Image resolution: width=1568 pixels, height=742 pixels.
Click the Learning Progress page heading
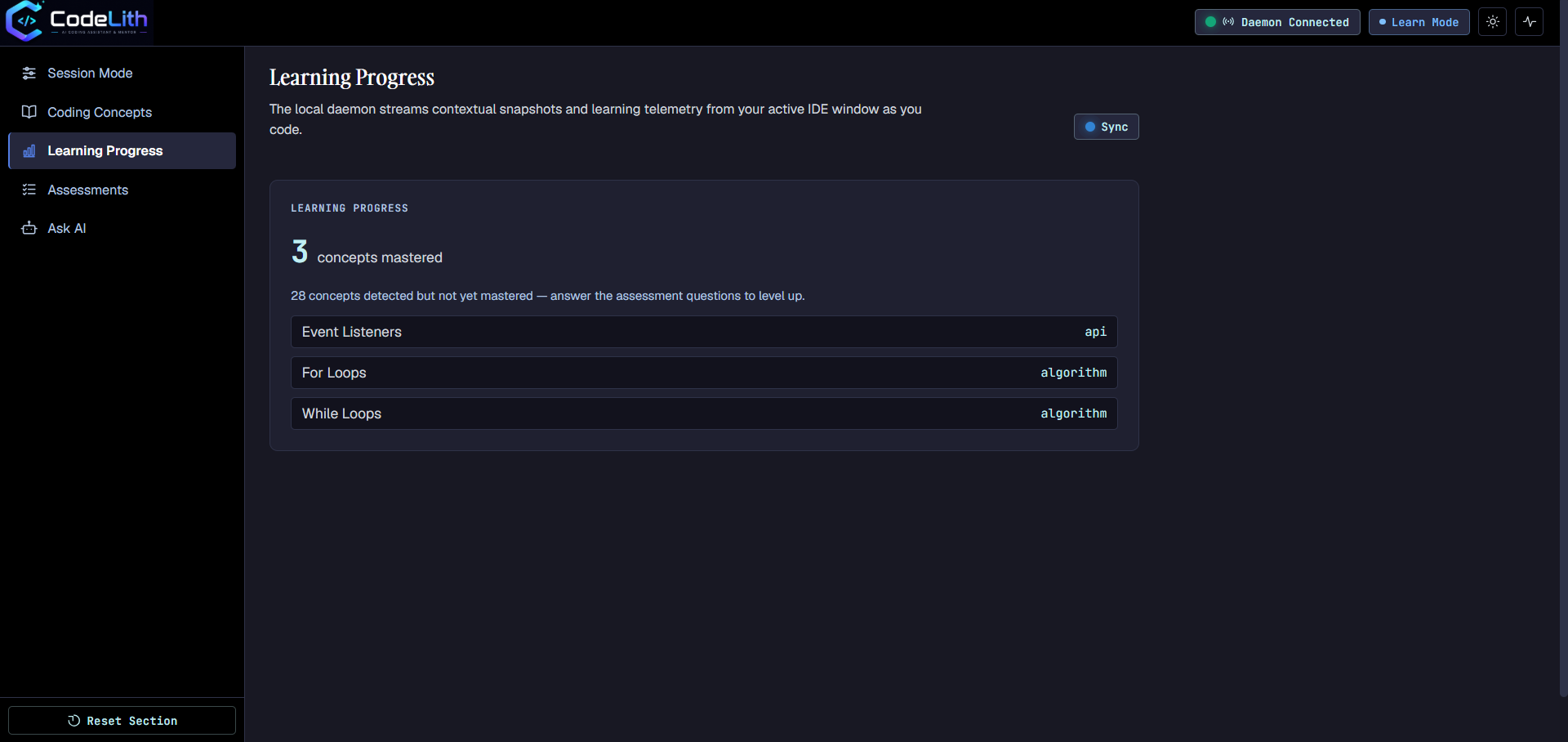(352, 78)
